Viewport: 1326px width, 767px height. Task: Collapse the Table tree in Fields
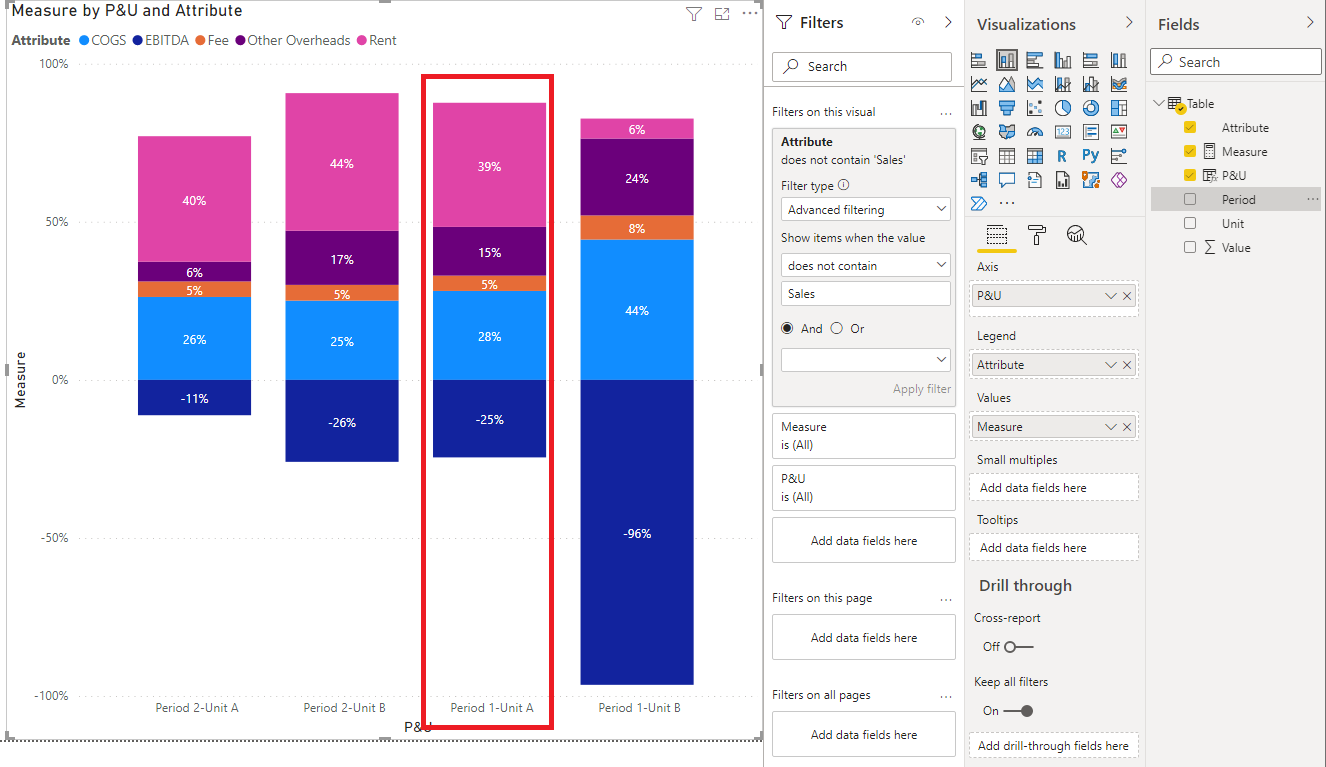click(1159, 103)
